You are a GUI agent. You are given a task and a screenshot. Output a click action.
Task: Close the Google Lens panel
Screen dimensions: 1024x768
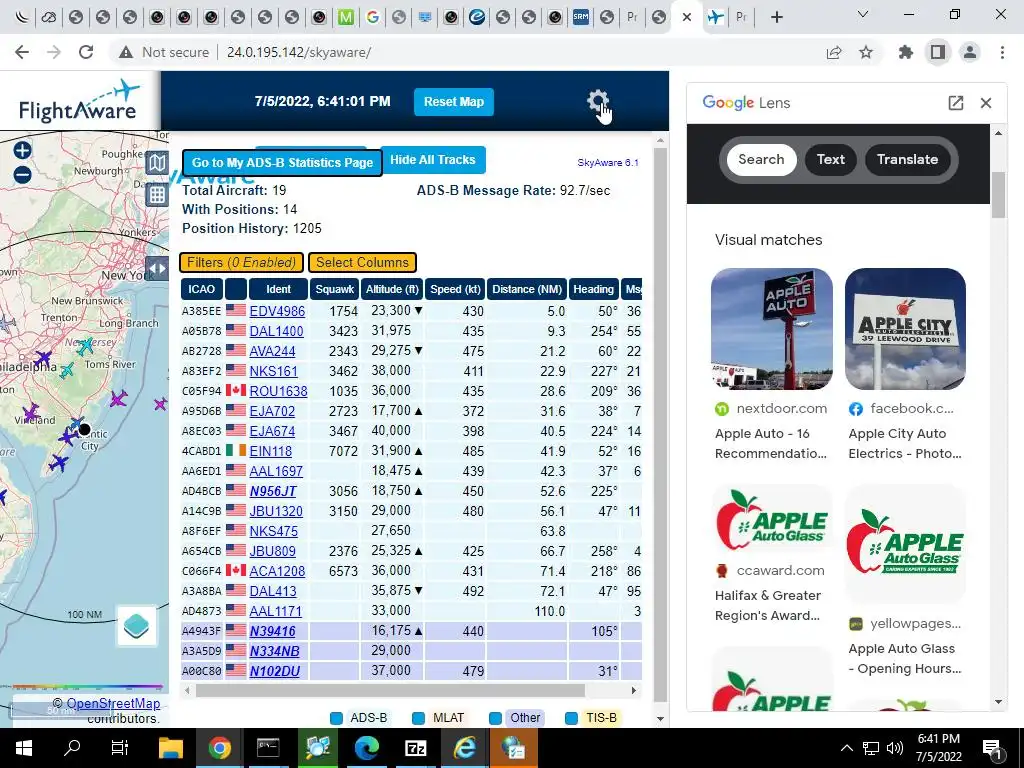986,103
